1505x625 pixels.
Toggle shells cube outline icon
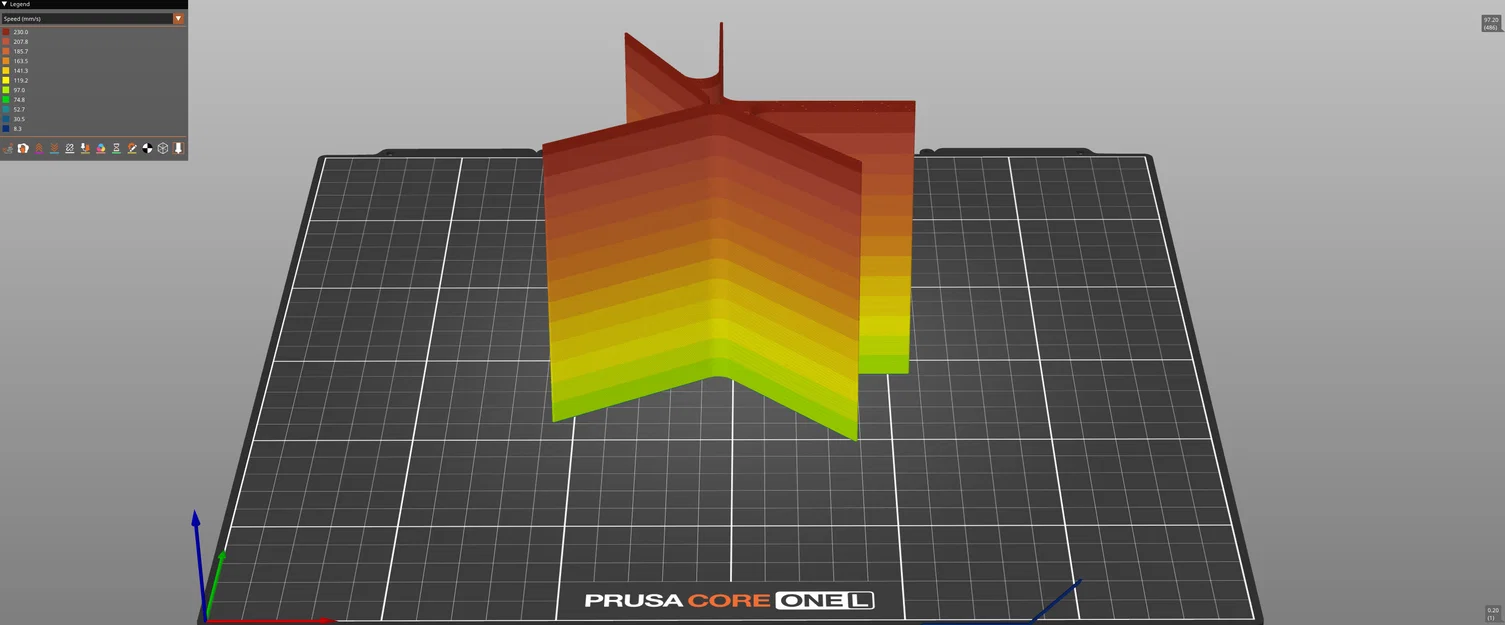click(x=163, y=148)
